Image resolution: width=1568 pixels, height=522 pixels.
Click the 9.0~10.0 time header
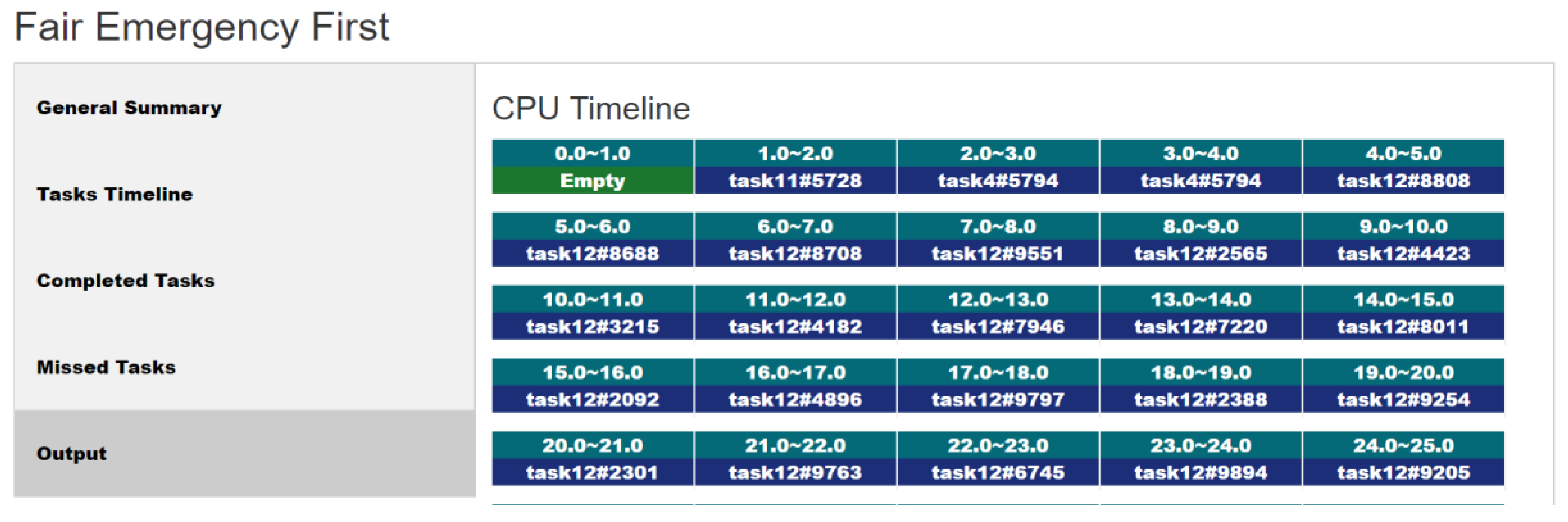[x=1403, y=226]
